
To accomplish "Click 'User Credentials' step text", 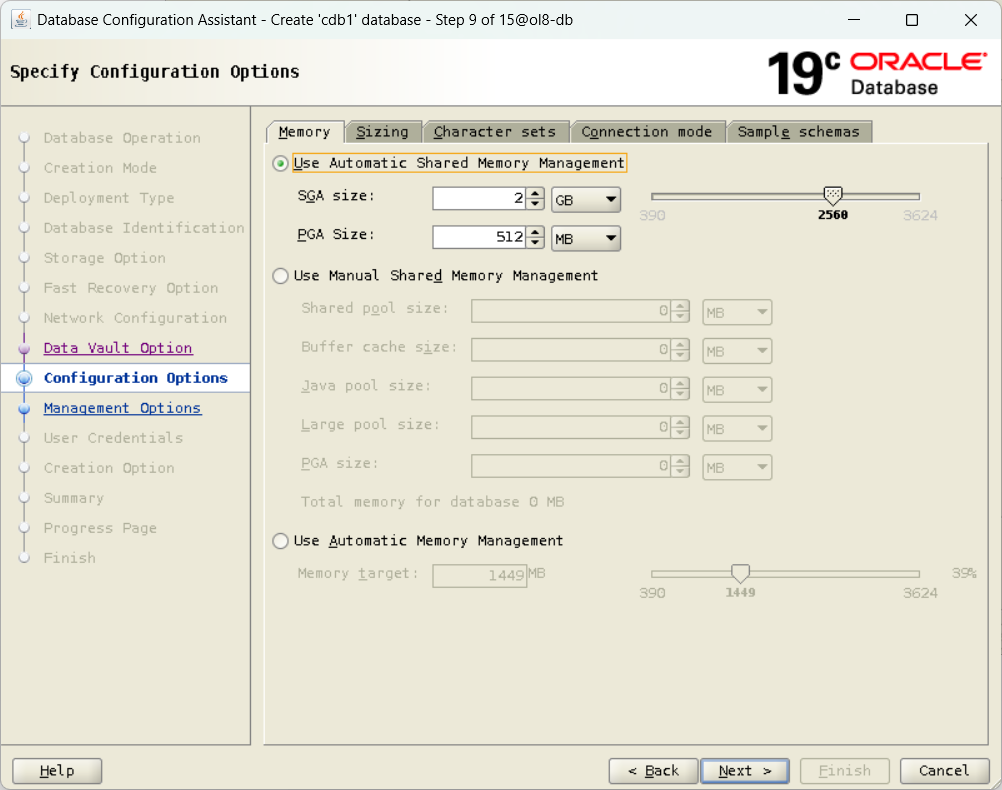I will (114, 438).
